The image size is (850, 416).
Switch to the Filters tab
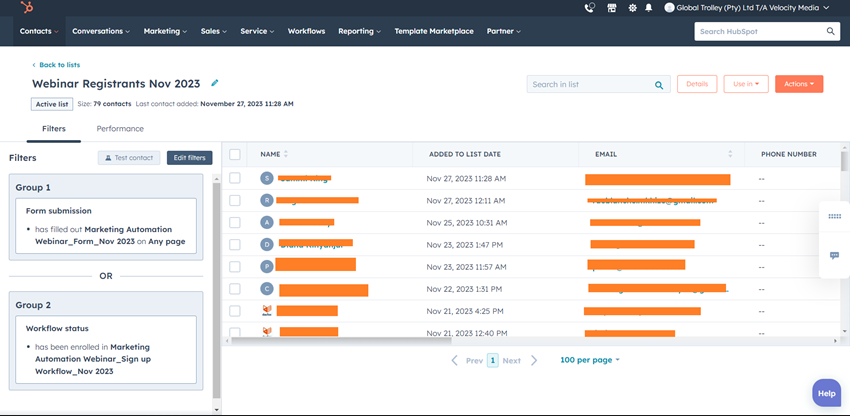[54, 129]
